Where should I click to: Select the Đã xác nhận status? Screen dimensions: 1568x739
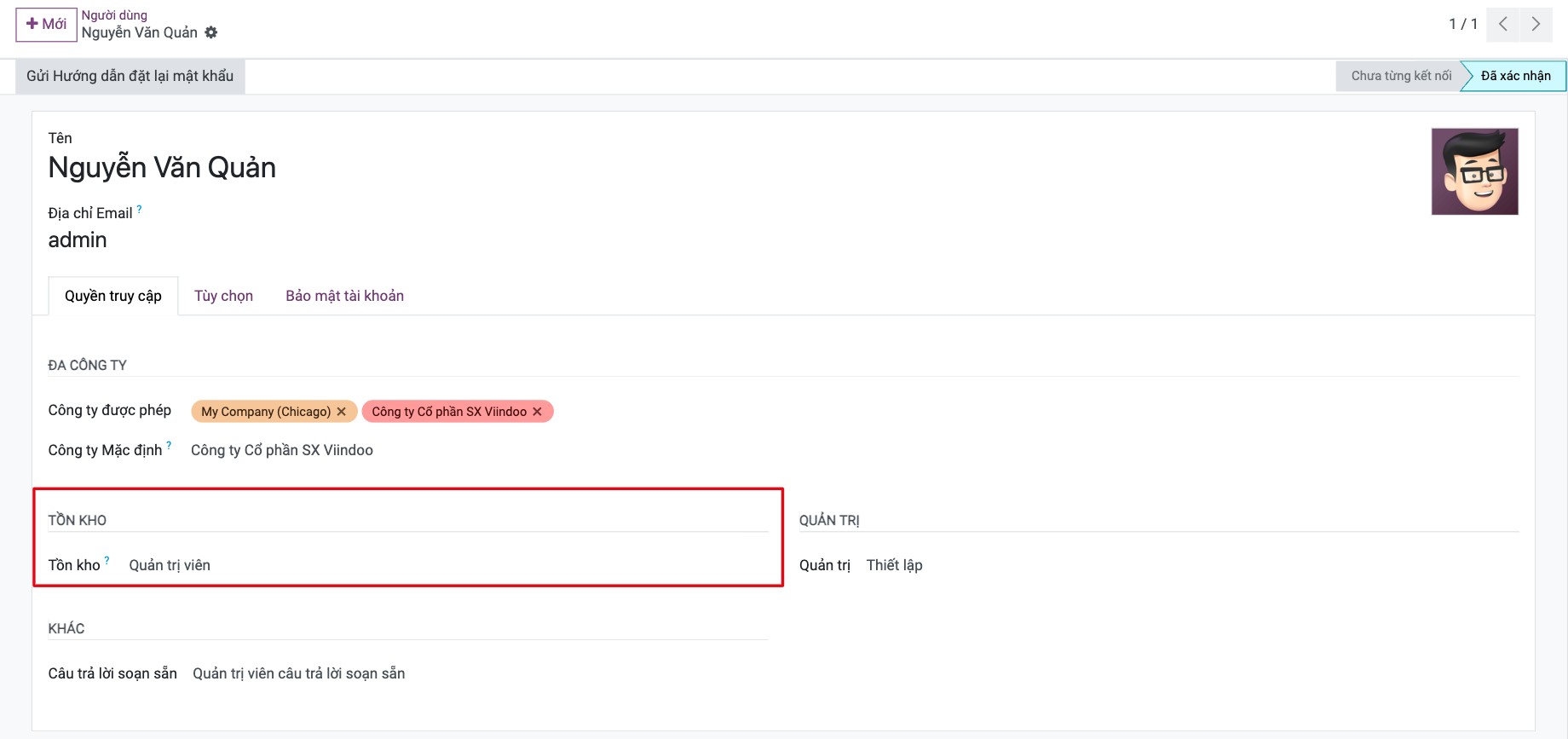point(1515,76)
